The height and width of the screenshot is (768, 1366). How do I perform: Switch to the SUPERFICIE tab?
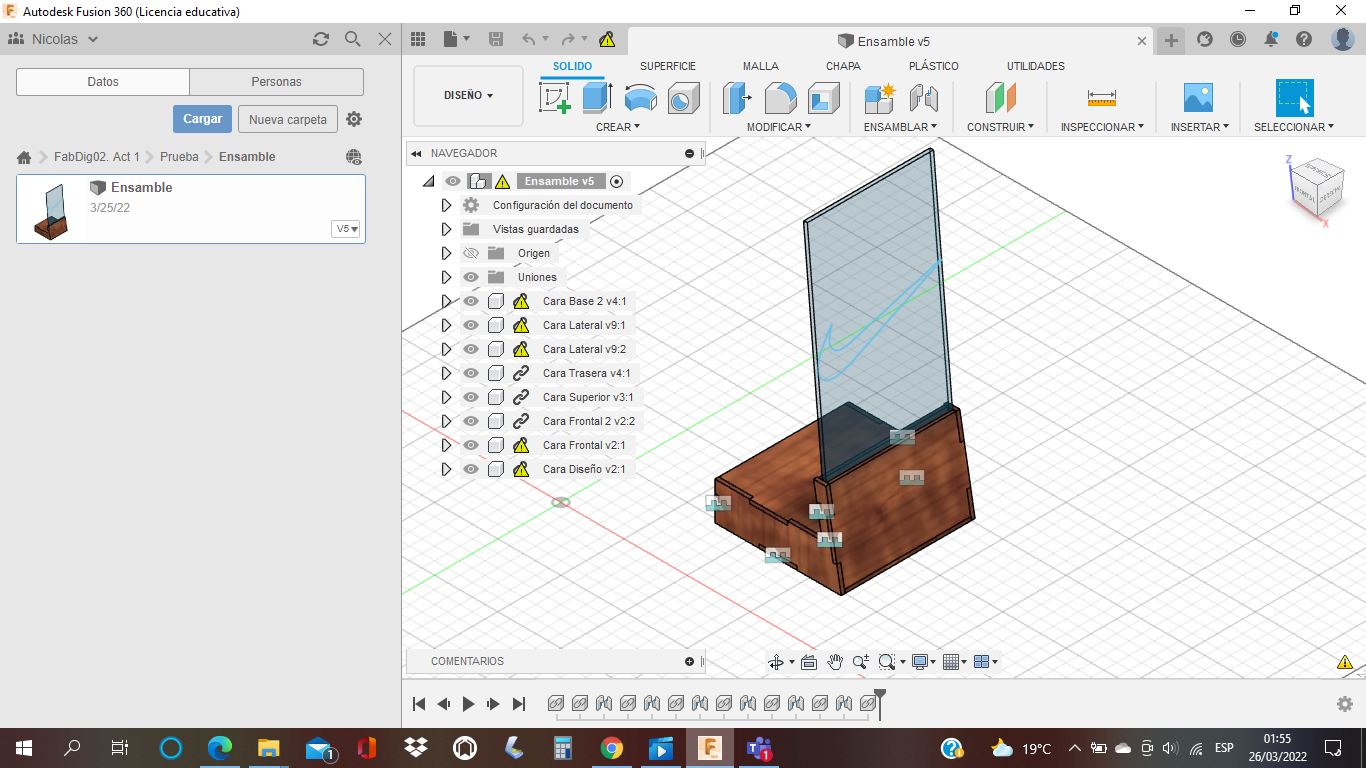pos(667,66)
